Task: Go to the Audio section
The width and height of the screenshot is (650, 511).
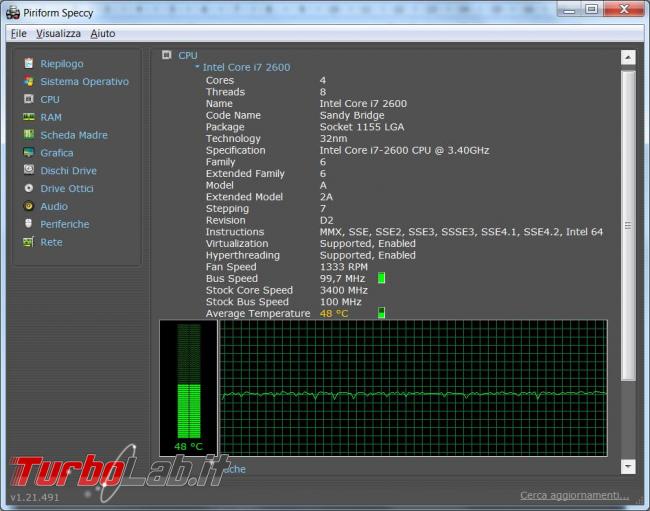Action: [54, 206]
